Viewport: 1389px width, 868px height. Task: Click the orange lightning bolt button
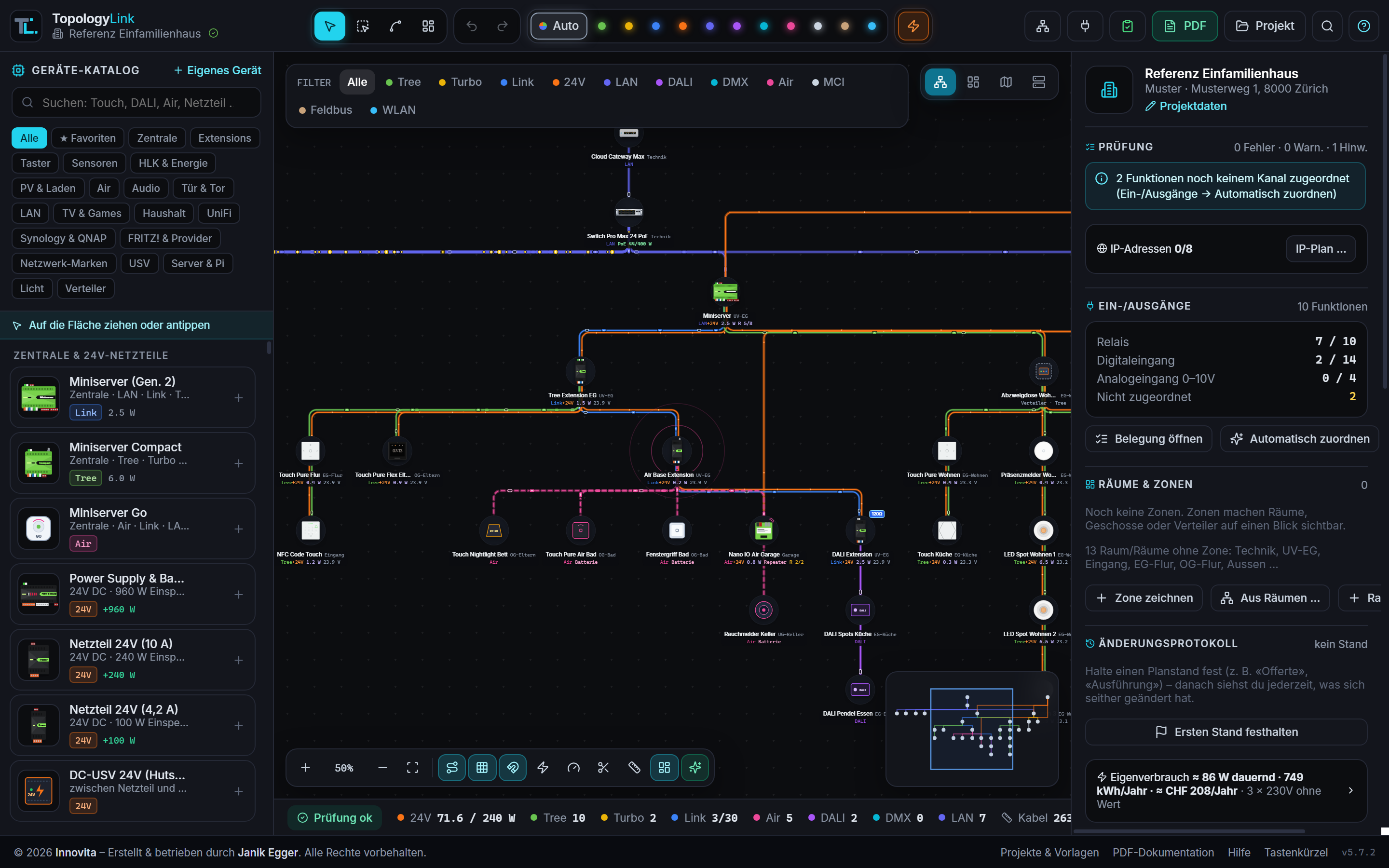coord(913,27)
